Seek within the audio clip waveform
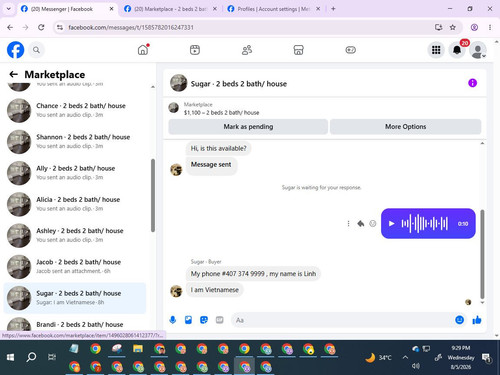This screenshot has height=375, width=500. pyautogui.click(x=425, y=224)
